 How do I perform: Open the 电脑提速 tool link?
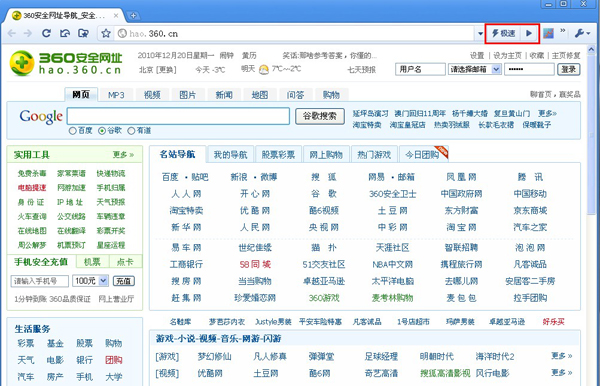(x=32, y=188)
